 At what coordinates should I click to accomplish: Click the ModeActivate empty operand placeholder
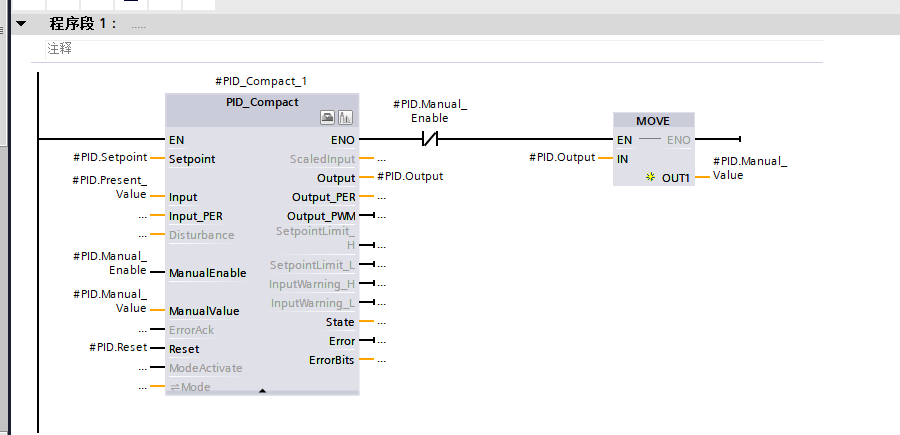pyautogui.click(x=143, y=368)
